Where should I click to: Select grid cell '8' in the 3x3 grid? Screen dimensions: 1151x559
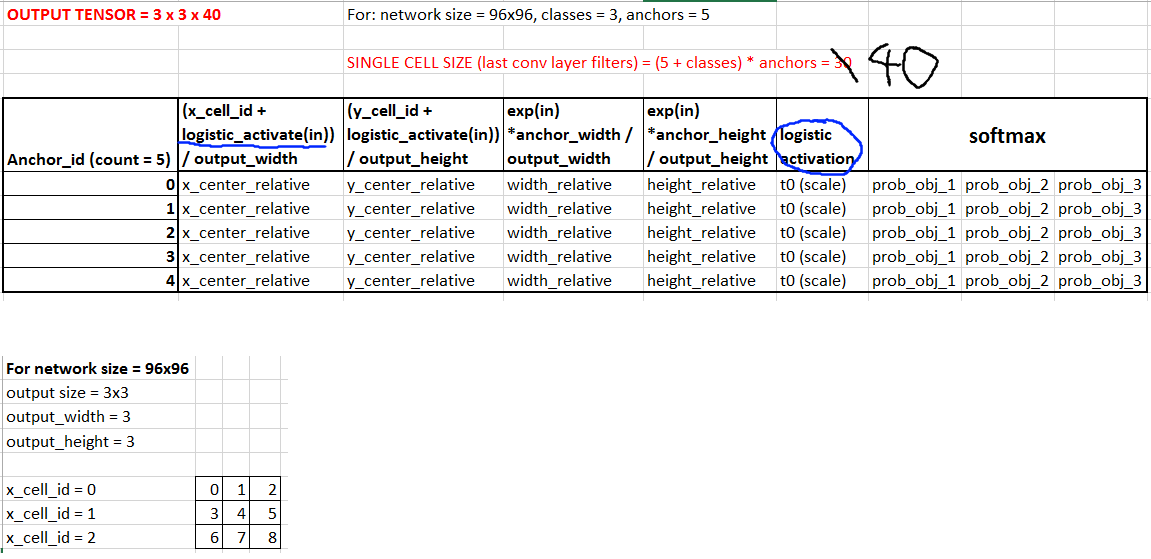tap(266, 538)
